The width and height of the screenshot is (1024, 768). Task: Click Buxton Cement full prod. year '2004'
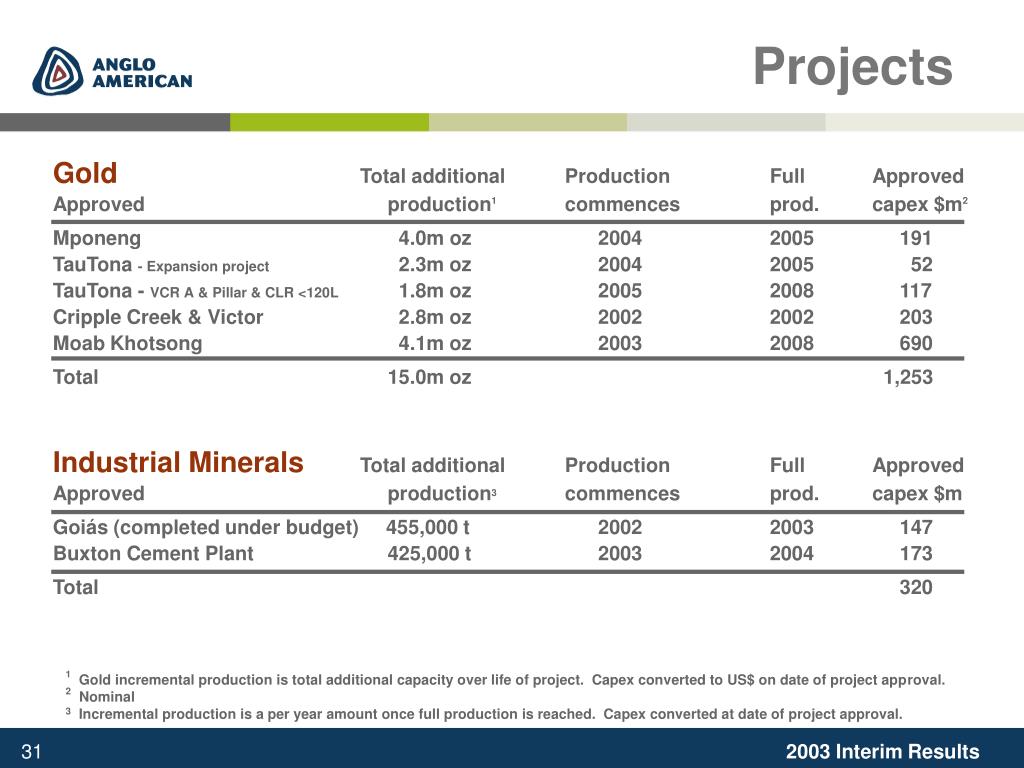click(x=792, y=553)
